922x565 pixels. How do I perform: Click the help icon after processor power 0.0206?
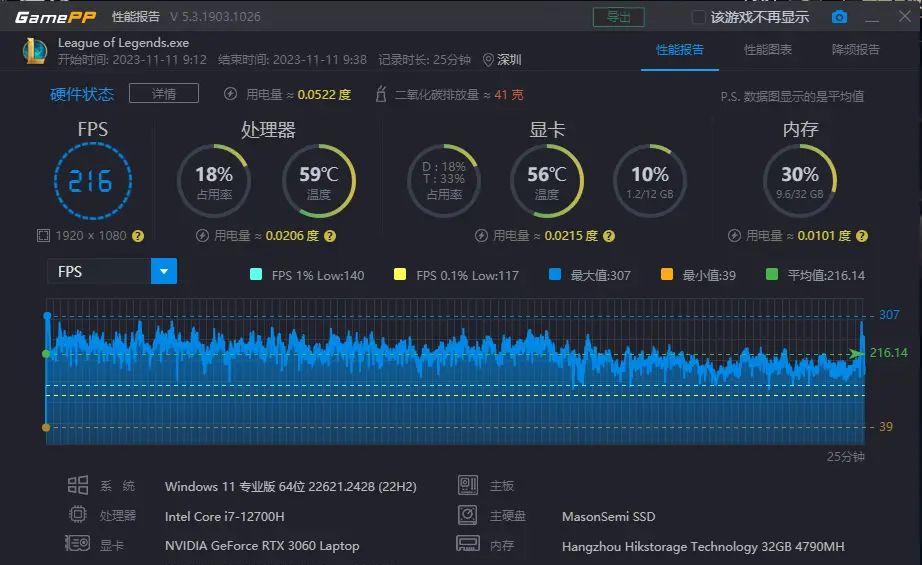330,236
